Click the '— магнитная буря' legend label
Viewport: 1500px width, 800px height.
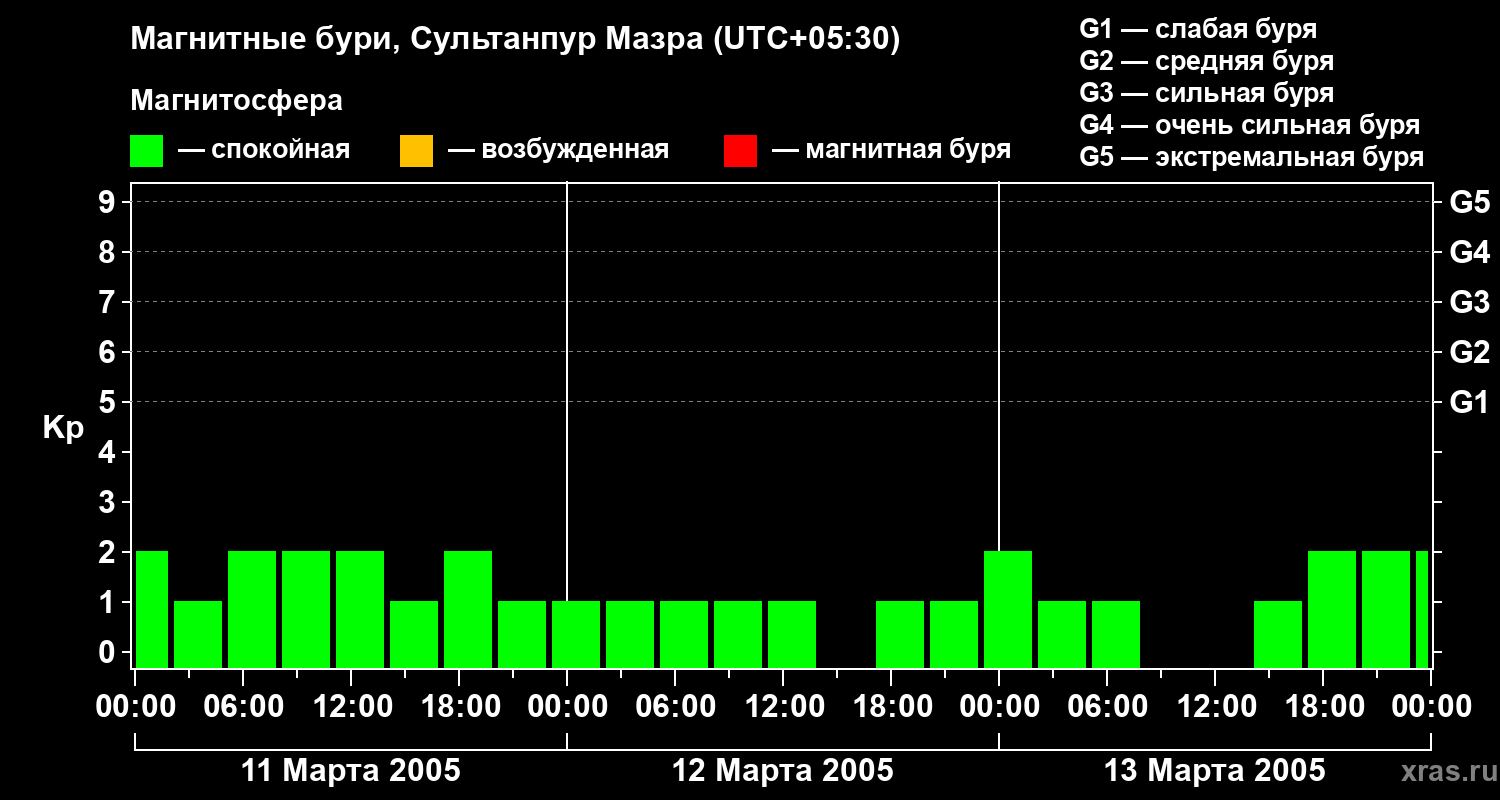click(x=892, y=150)
